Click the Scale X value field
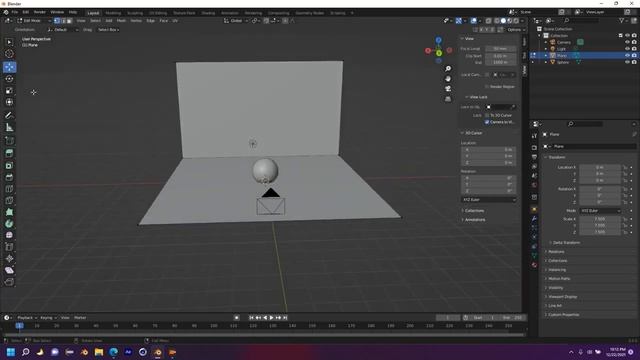The height and width of the screenshot is (360, 640). pyautogui.click(x=600, y=219)
